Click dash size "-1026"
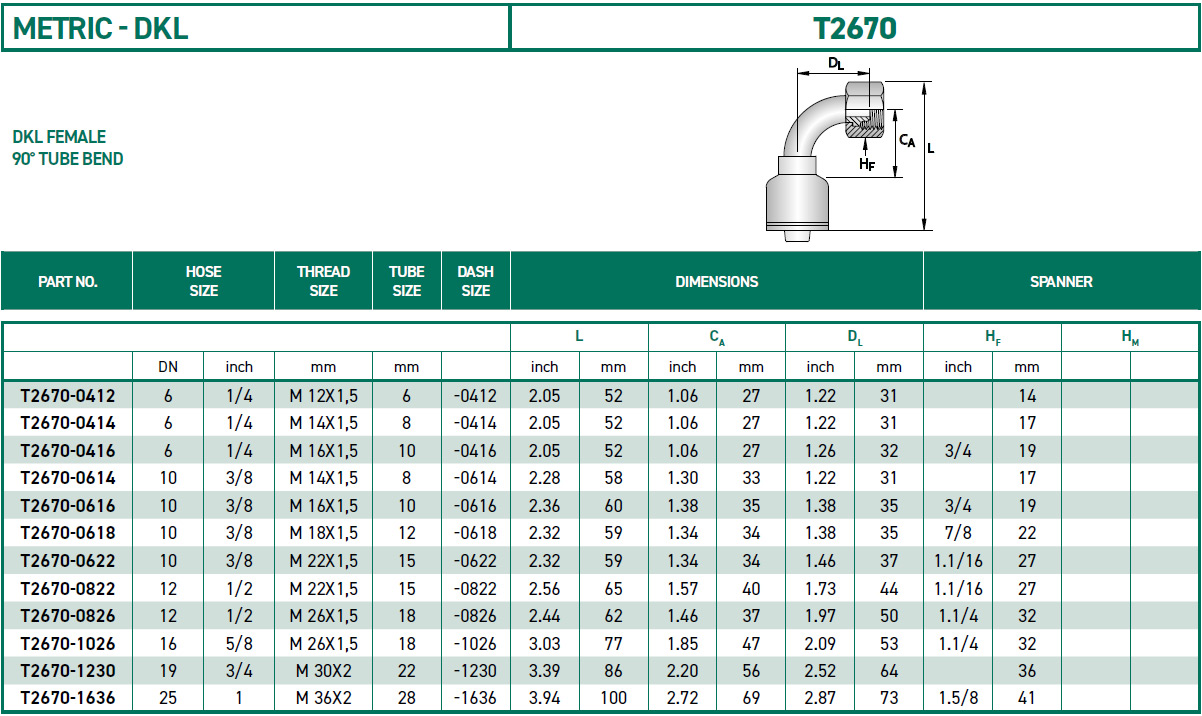The width and height of the screenshot is (1202, 716). tap(475, 644)
